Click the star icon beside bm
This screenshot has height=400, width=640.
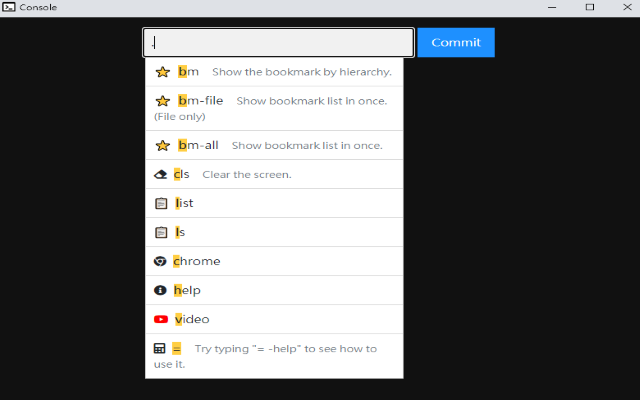(x=162, y=72)
